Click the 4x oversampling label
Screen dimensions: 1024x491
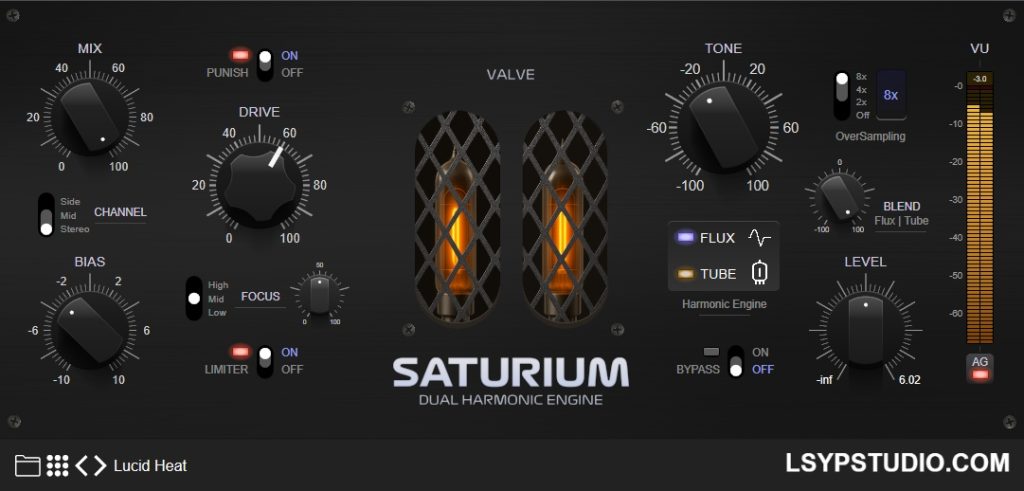tap(861, 89)
